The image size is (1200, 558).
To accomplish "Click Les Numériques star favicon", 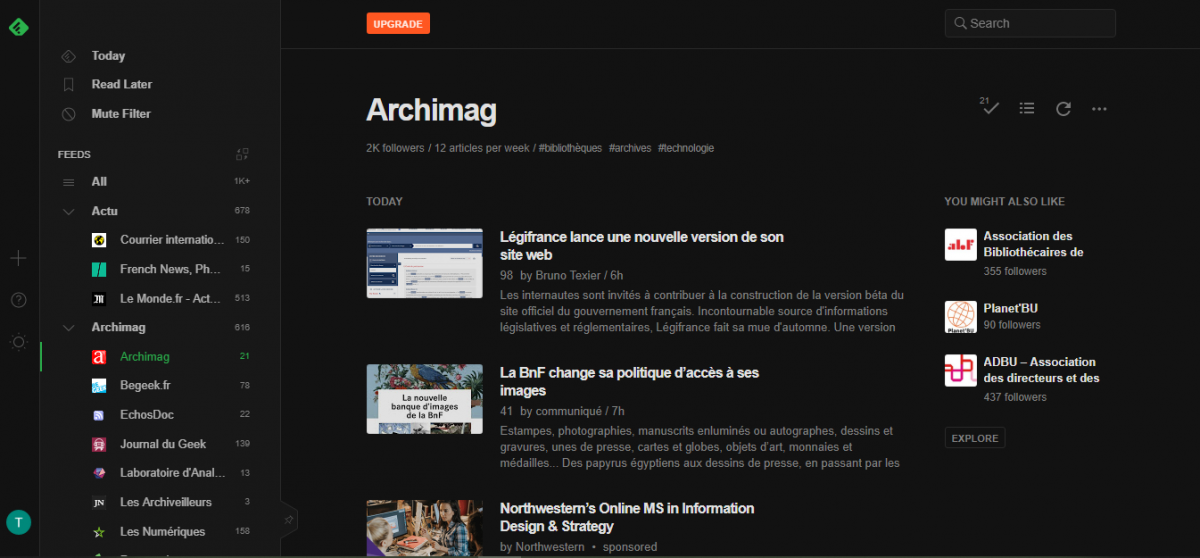I will click(99, 531).
